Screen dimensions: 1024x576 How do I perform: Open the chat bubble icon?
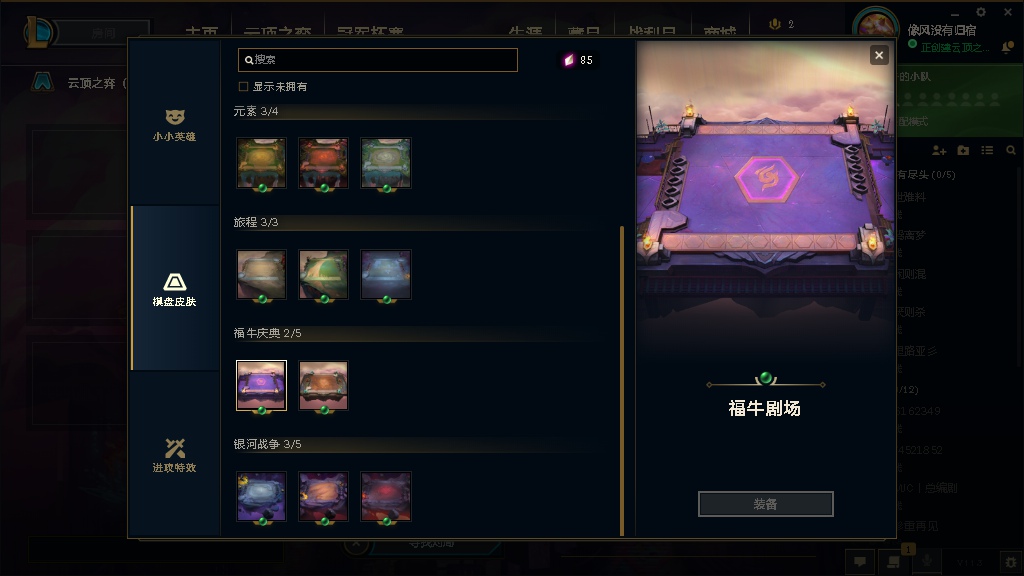(861, 562)
